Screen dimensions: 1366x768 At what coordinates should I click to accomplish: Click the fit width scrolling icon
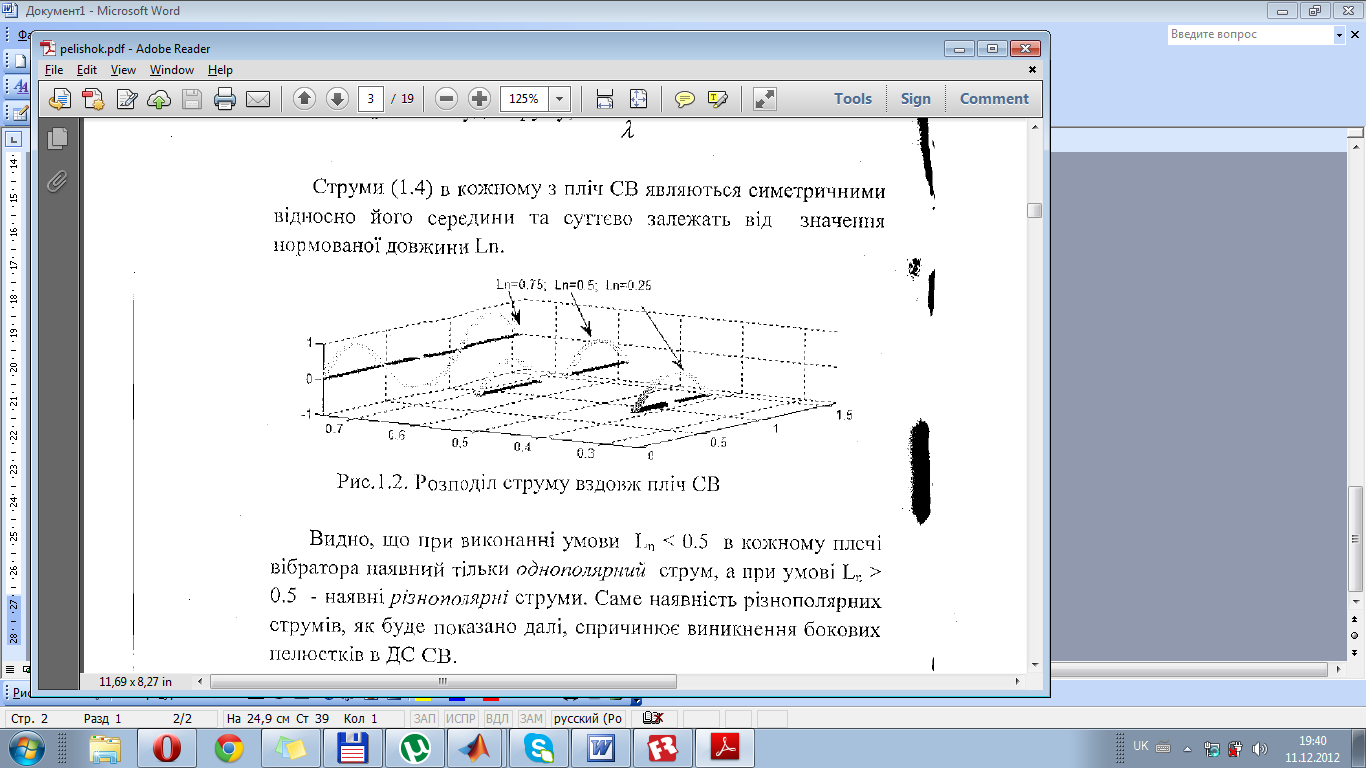[x=605, y=99]
